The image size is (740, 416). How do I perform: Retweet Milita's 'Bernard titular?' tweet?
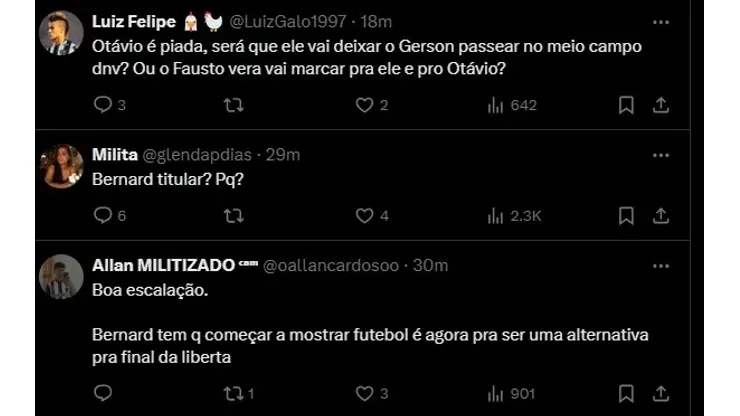point(234,215)
